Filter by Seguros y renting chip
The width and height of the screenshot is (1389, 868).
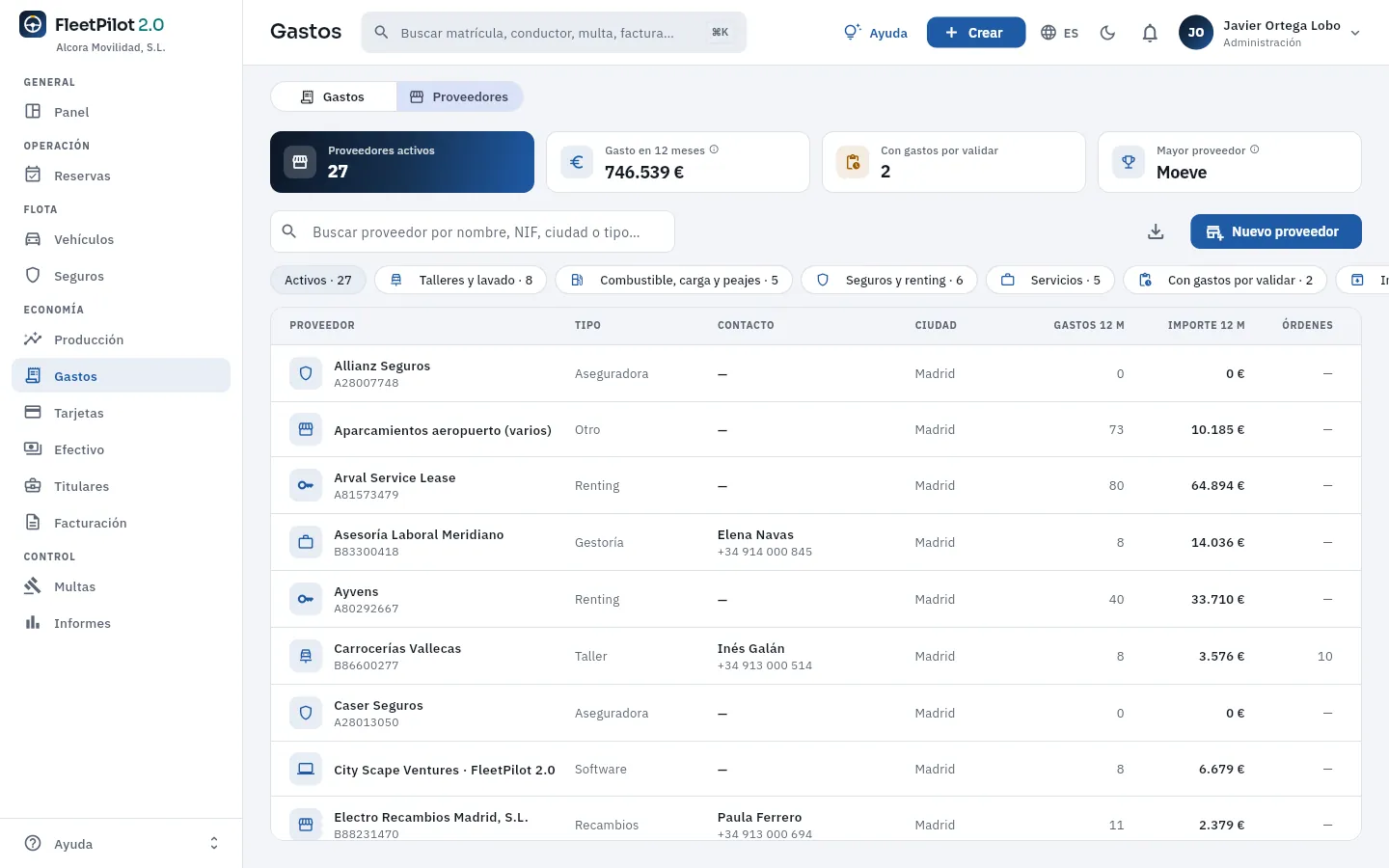(x=889, y=280)
